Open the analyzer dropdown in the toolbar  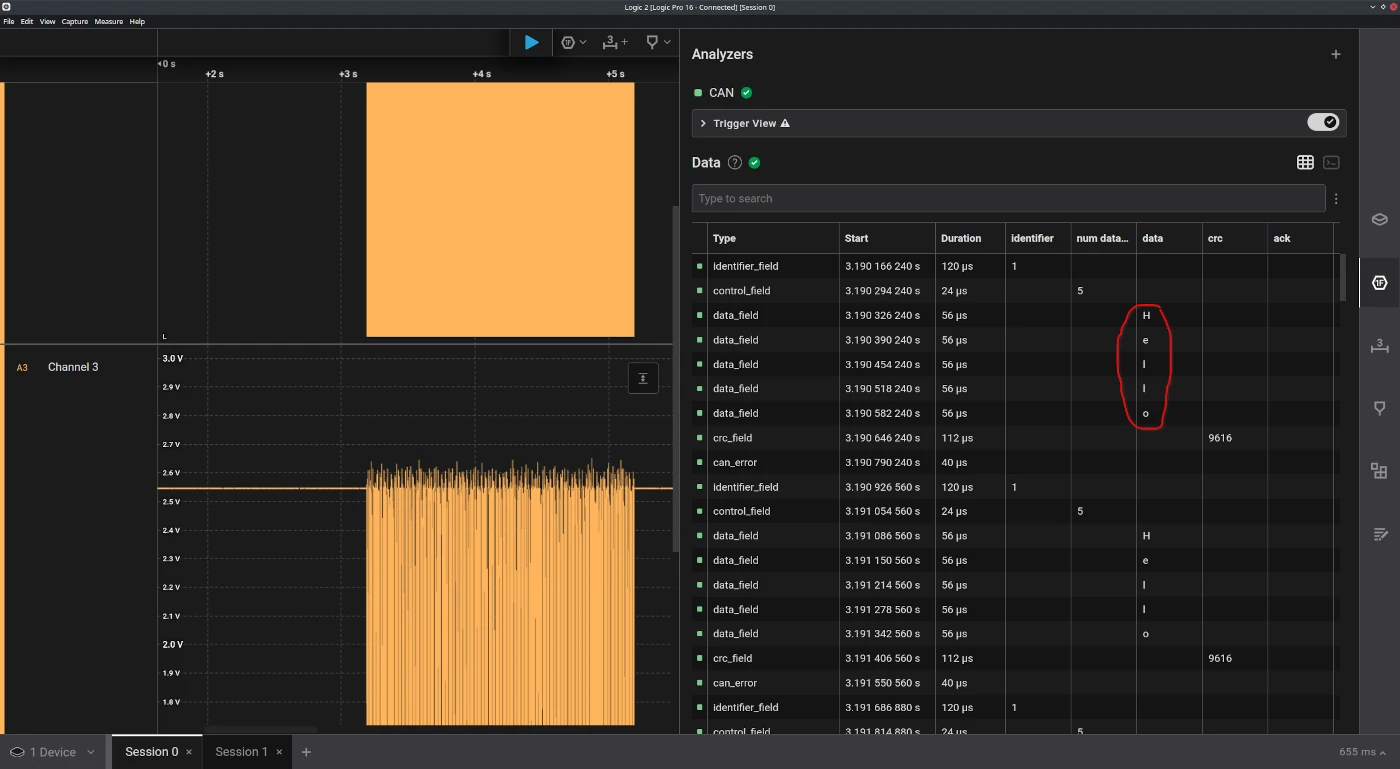pyautogui.click(x=573, y=42)
